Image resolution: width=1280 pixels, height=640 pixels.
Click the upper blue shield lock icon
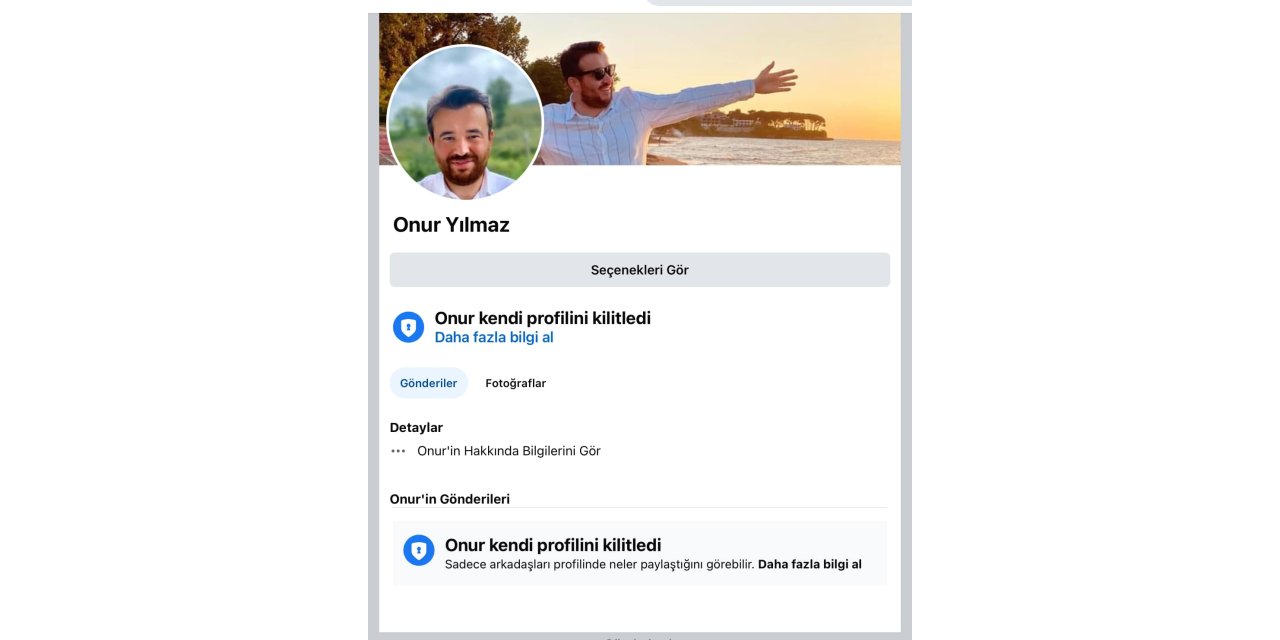[x=408, y=327]
